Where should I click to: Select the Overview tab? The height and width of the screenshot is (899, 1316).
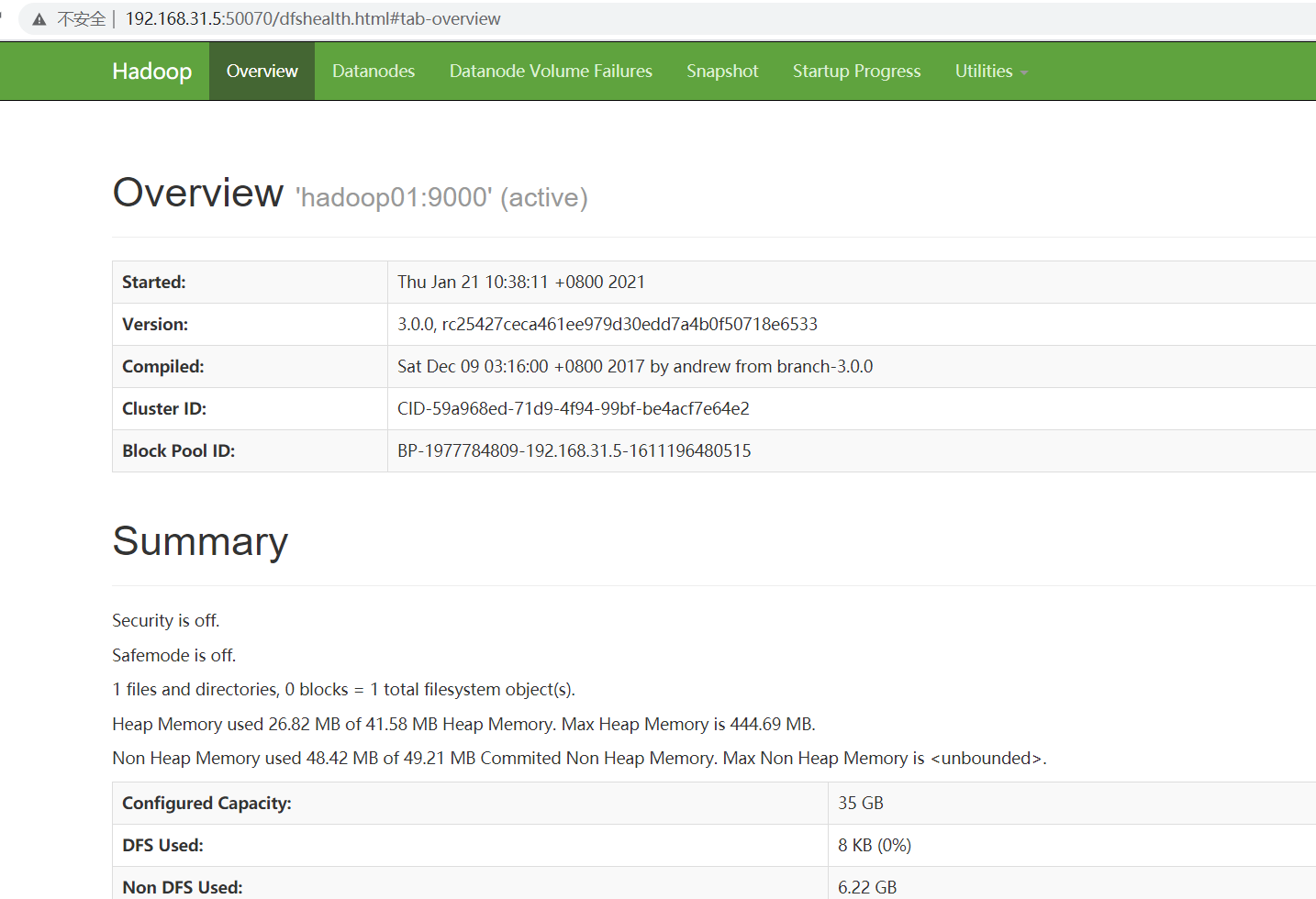click(262, 72)
